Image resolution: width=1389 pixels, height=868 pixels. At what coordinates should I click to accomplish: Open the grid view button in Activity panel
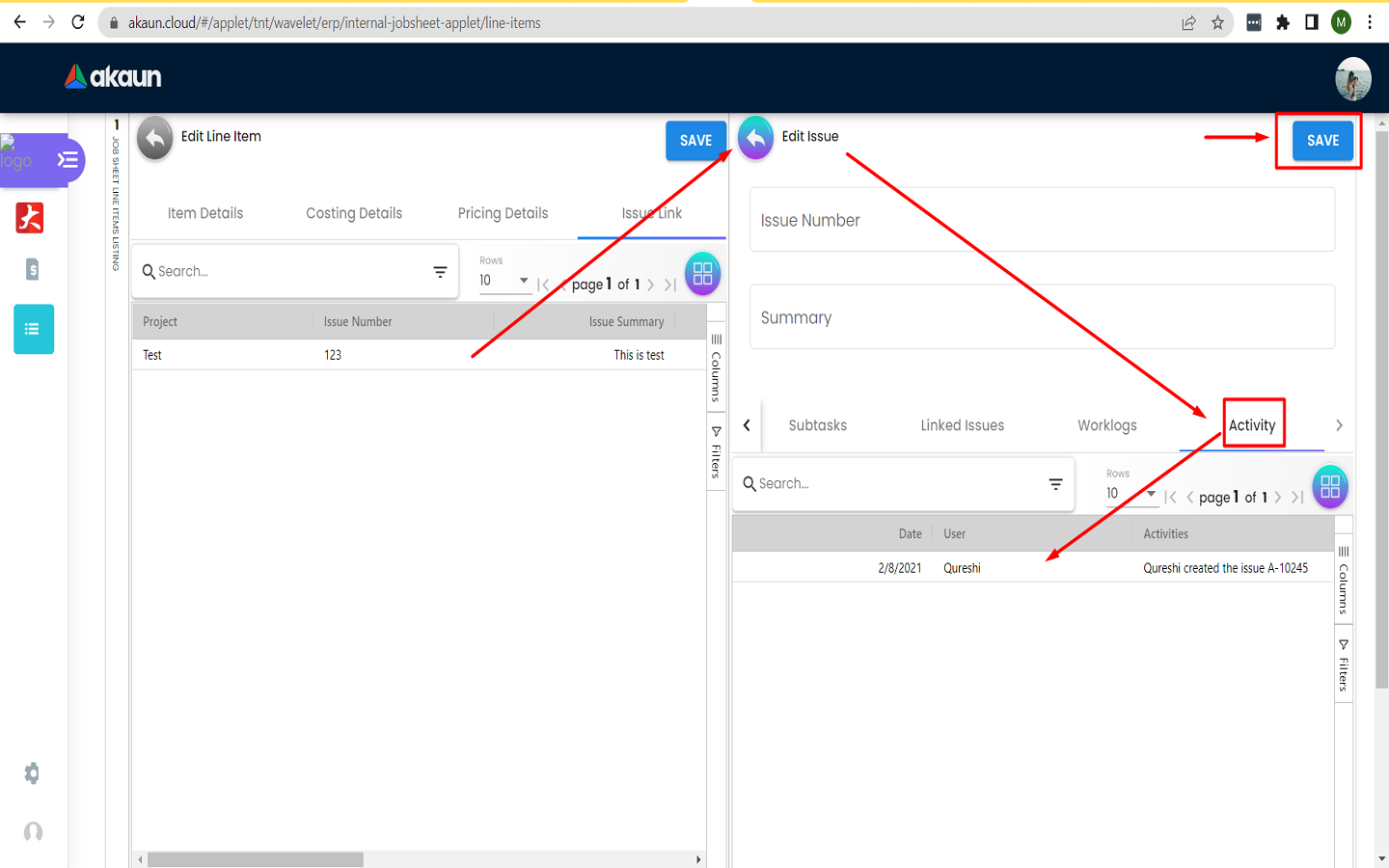(x=1330, y=486)
